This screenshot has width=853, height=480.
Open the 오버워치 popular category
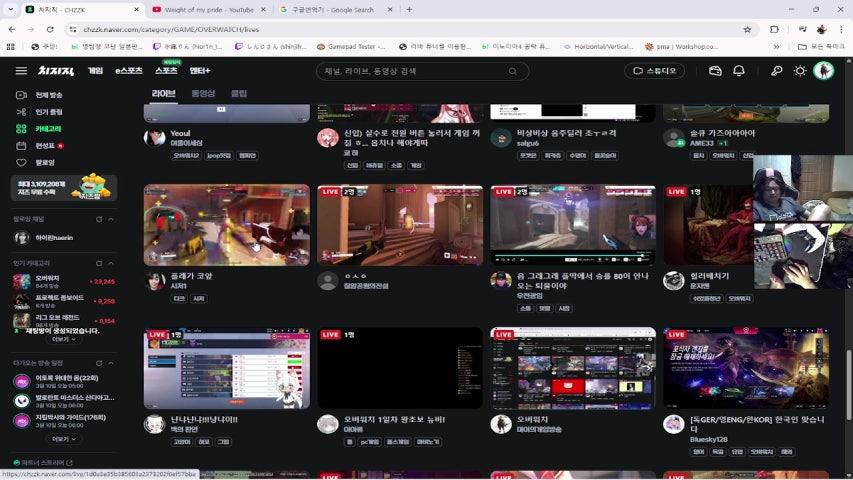[64, 281]
